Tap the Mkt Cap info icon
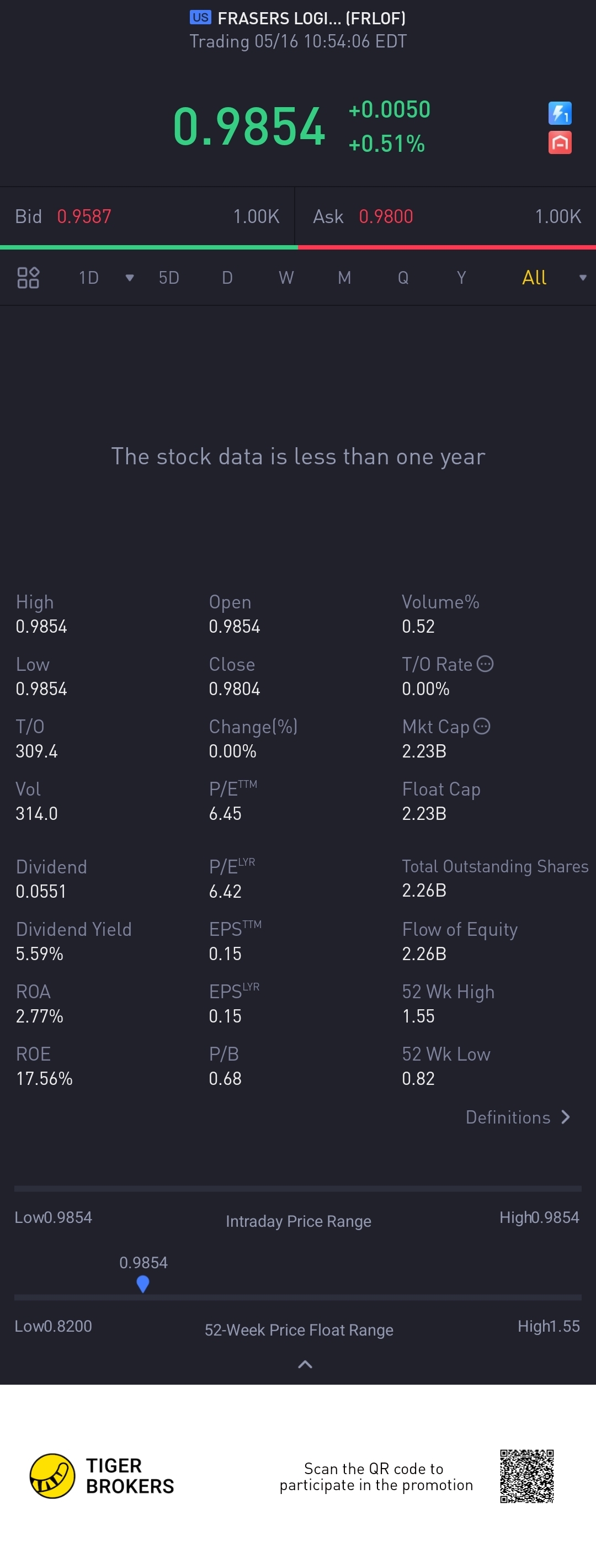 pyautogui.click(x=482, y=726)
